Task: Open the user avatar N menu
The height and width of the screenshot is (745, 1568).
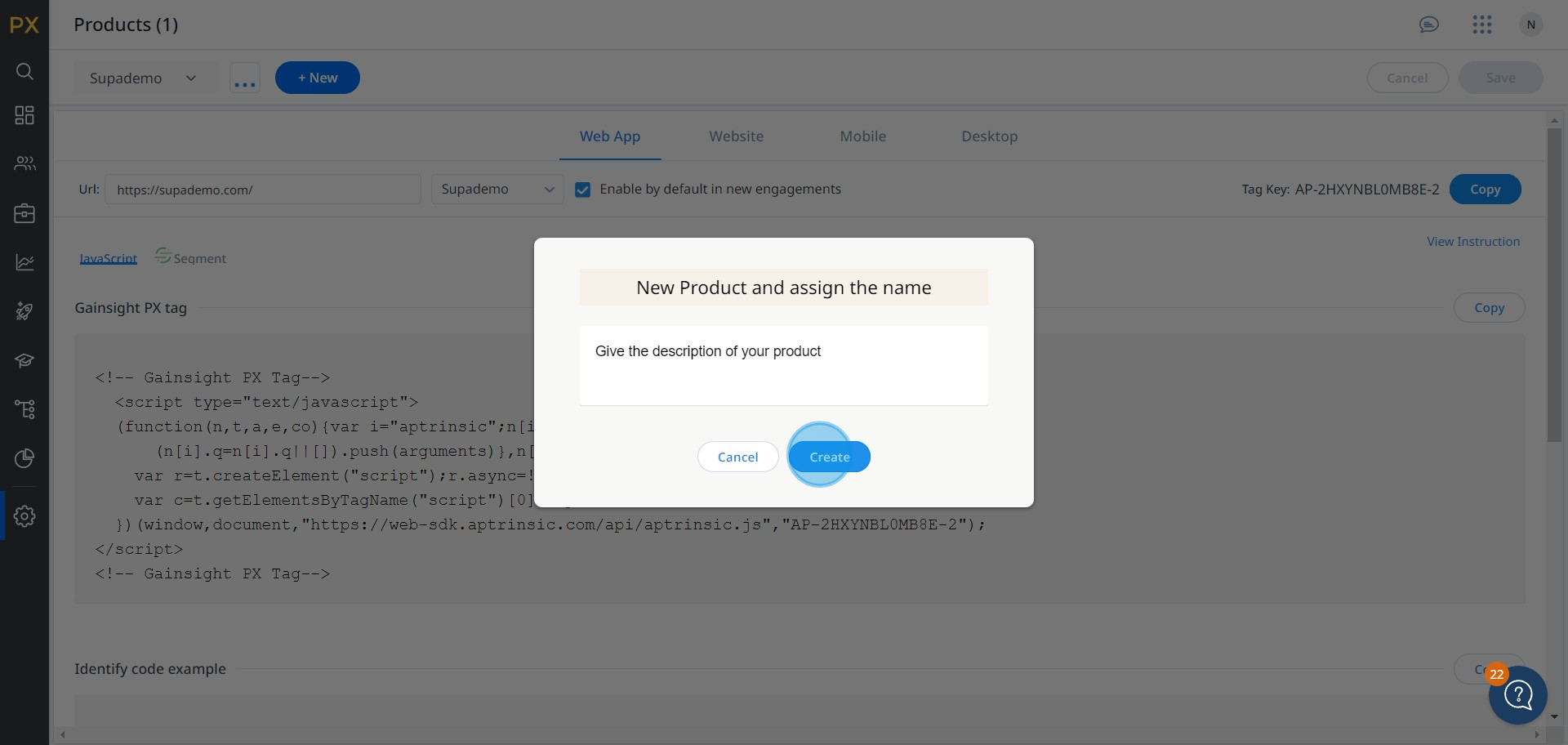Action: point(1531,25)
